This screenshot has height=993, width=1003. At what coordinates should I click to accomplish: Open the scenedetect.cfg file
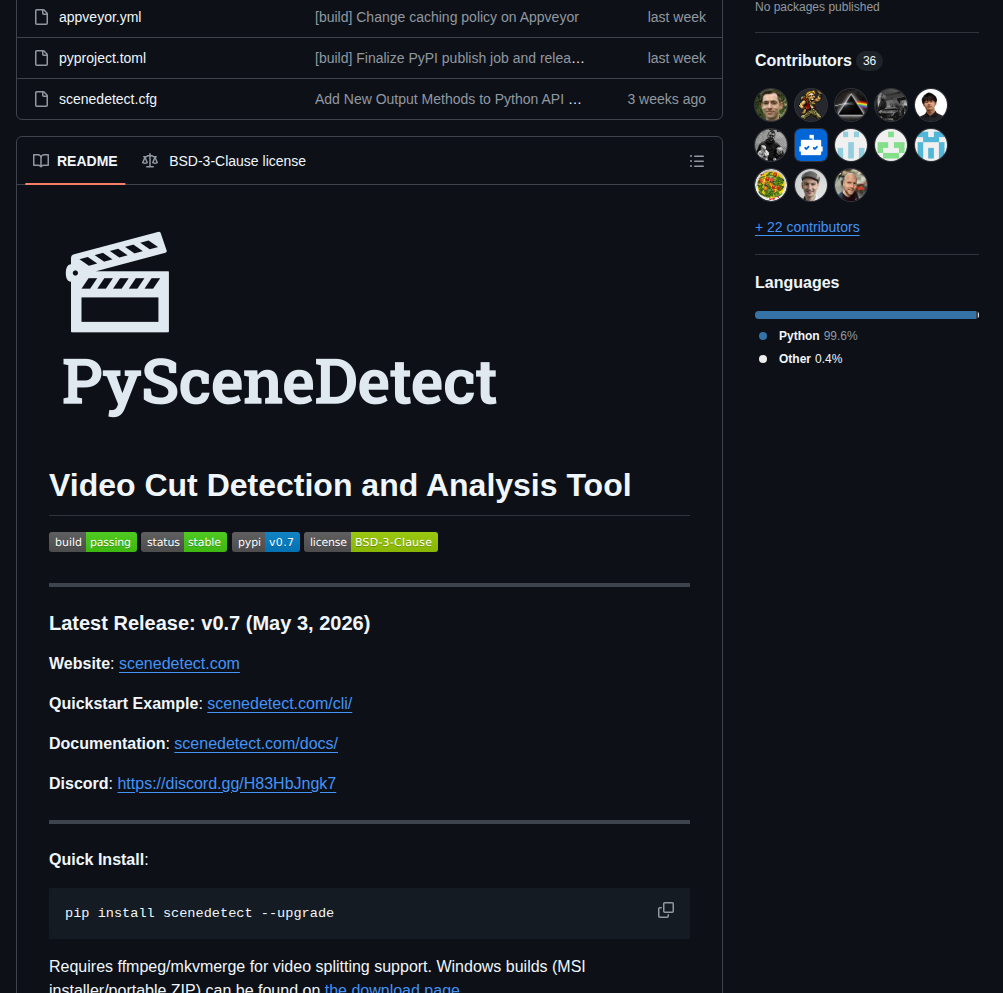(107, 99)
